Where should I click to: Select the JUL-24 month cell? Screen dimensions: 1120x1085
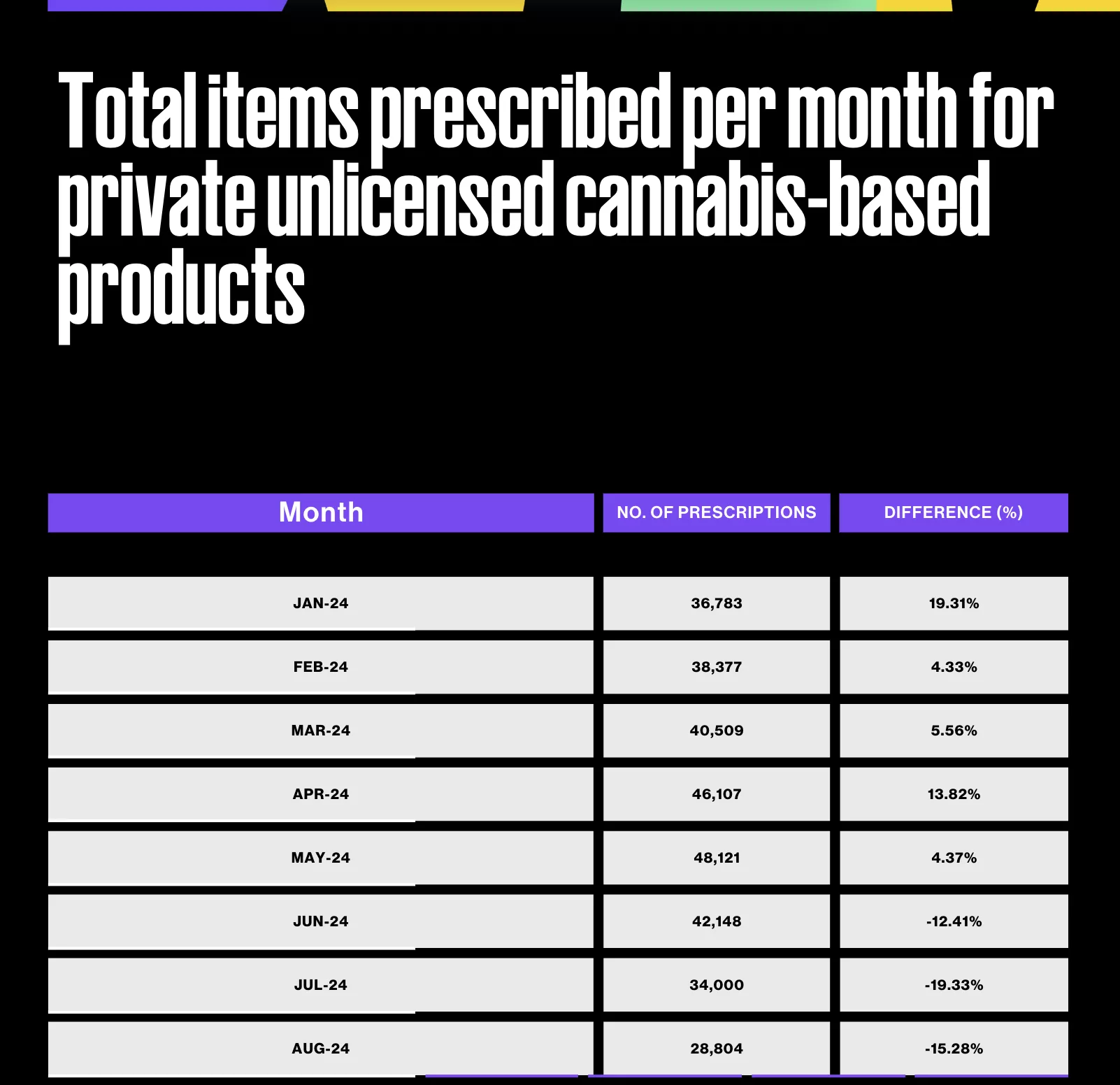click(321, 985)
